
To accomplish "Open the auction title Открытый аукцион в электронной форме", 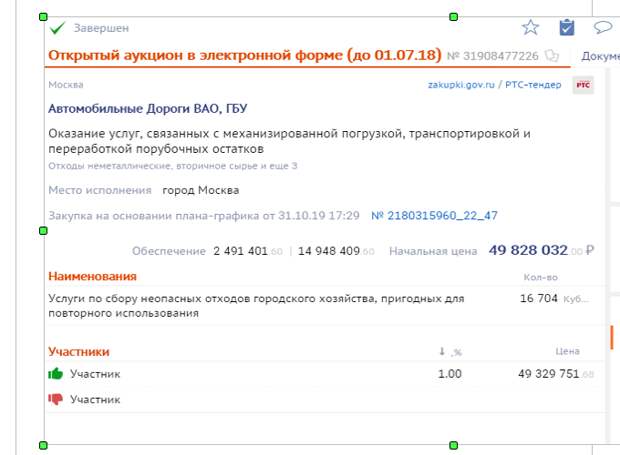I will tap(245, 55).
